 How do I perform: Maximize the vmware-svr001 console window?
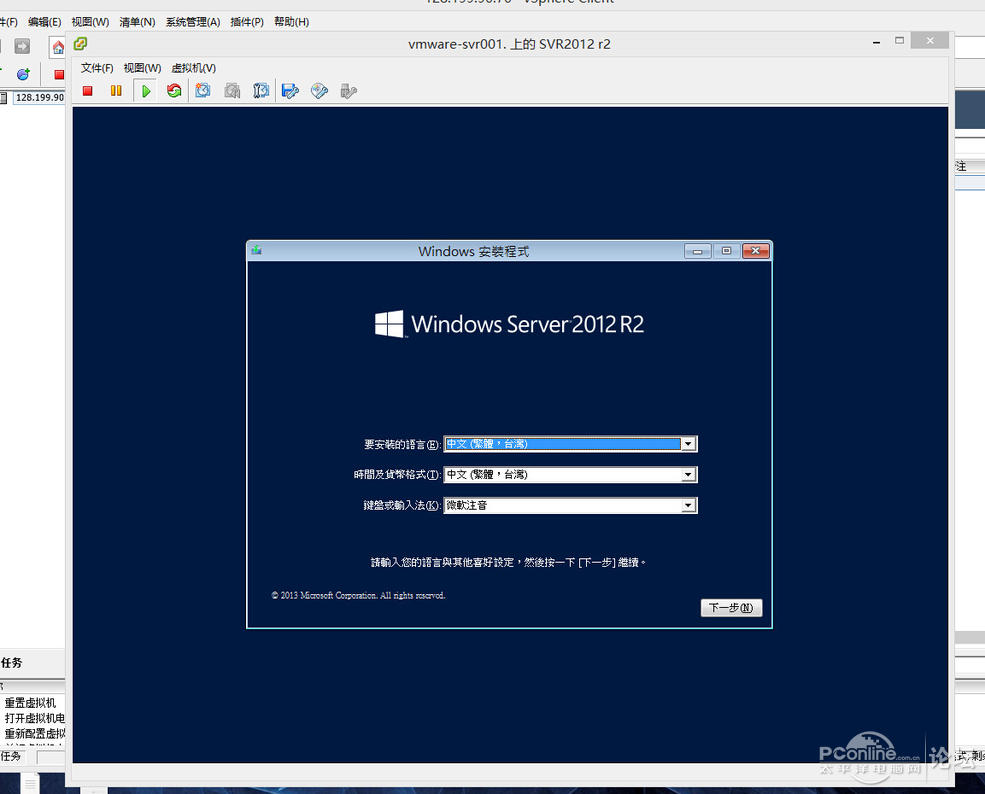pos(900,41)
